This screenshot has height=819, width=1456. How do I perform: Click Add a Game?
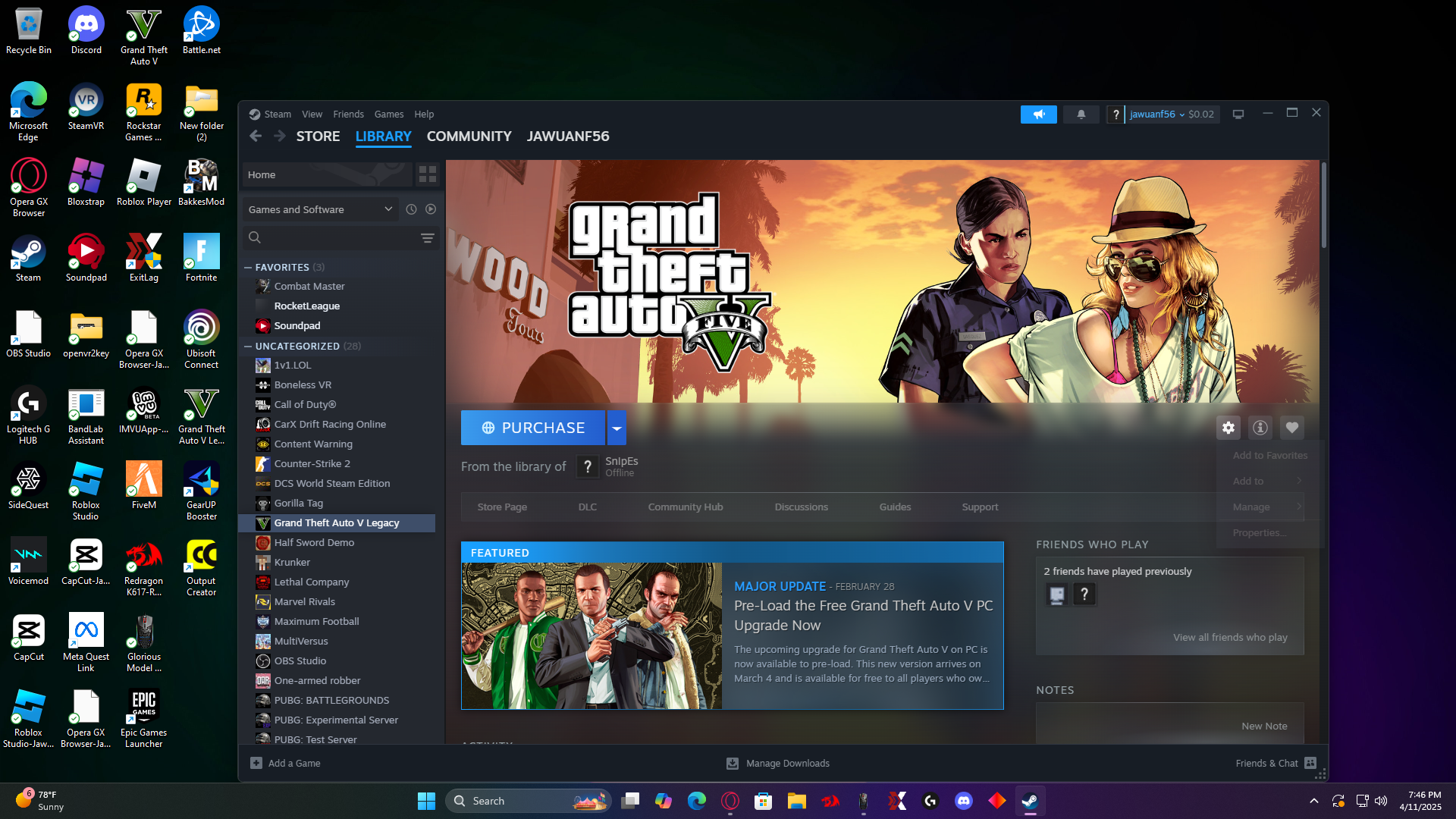[285, 764]
